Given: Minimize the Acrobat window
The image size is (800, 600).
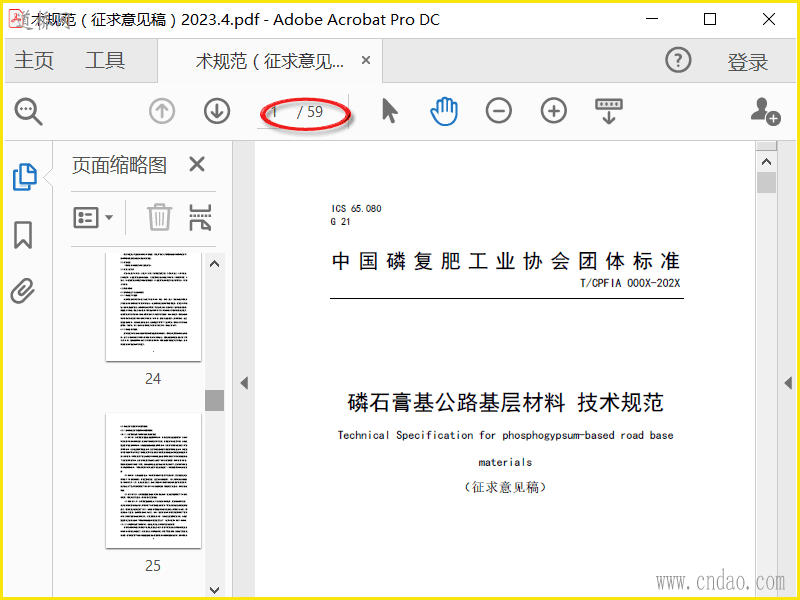Looking at the screenshot, I should 652,19.
